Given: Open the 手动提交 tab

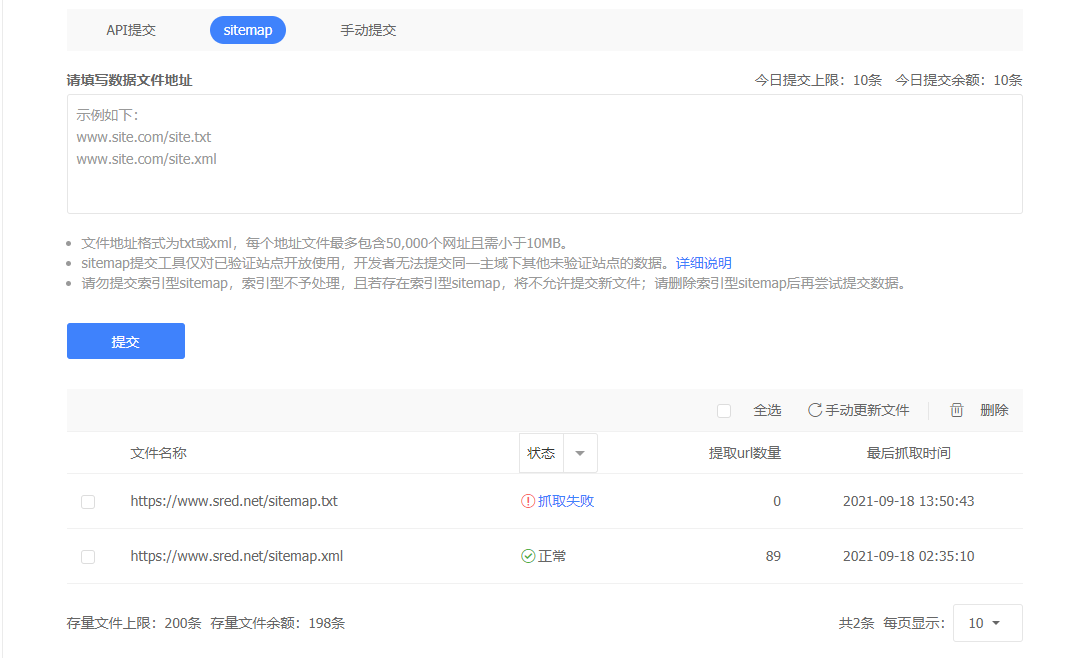Looking at the screenshot, I should point(368,30).
